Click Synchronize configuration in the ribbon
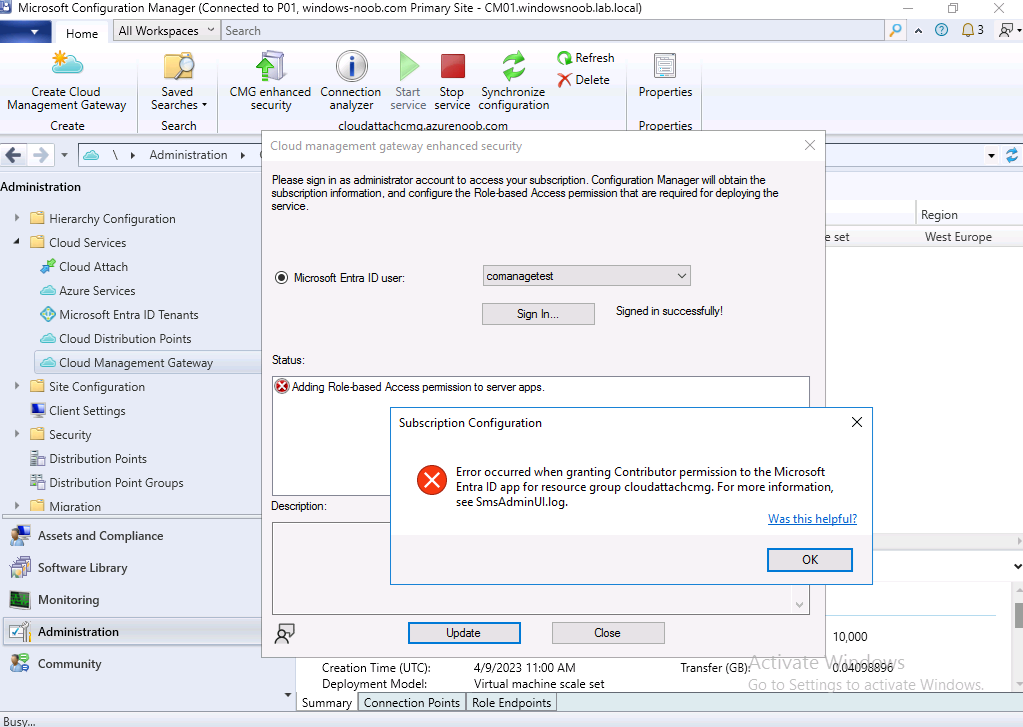 (x=513, y=80)
